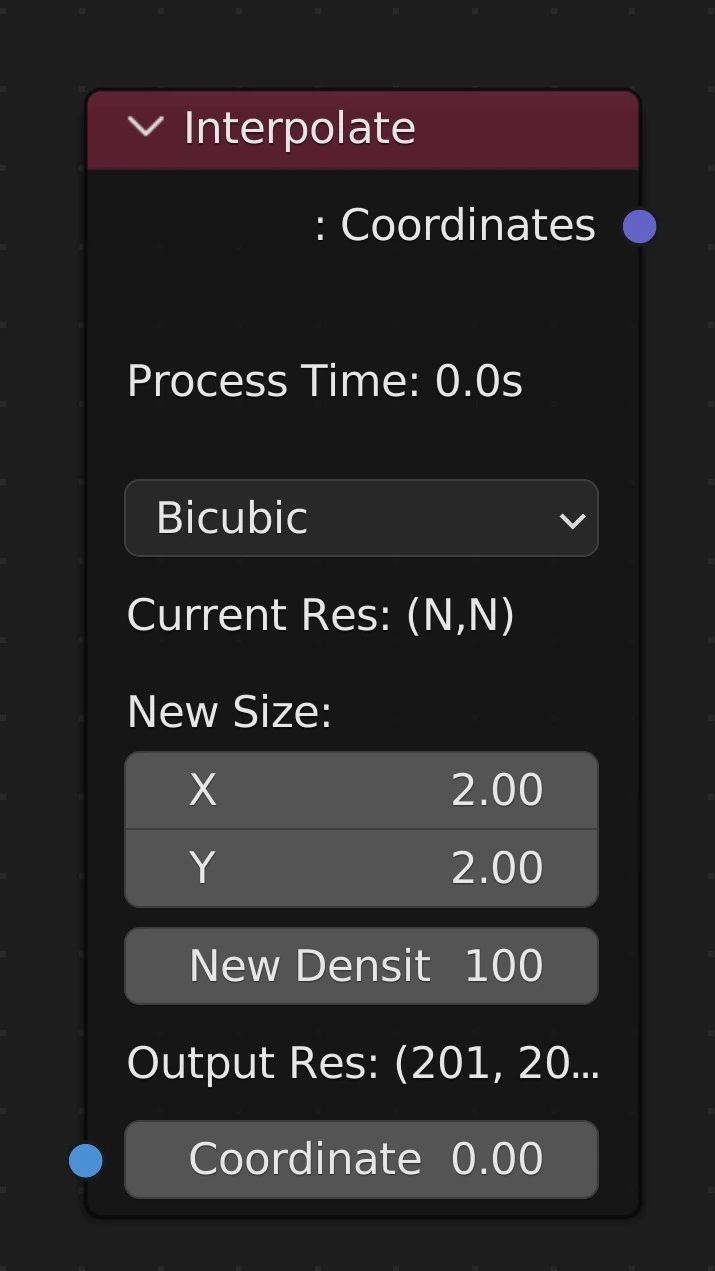
Task: Click the purple Coordinates output socket
Action: click(x=639, y=227)
